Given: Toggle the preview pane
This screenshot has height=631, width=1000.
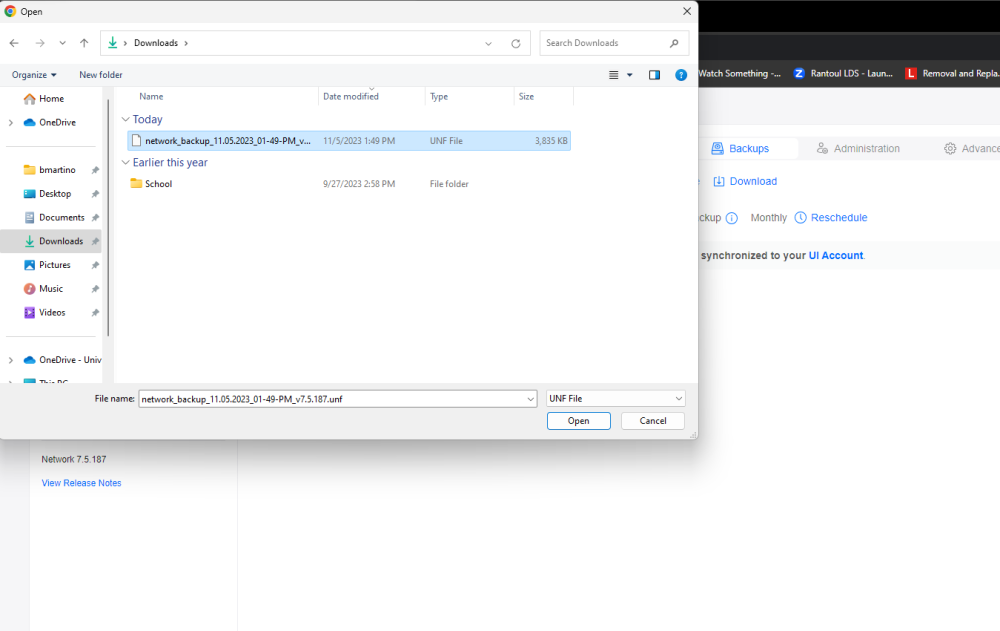Looking at the screenshot, I should pyautogui.click(x=654, y=75).
